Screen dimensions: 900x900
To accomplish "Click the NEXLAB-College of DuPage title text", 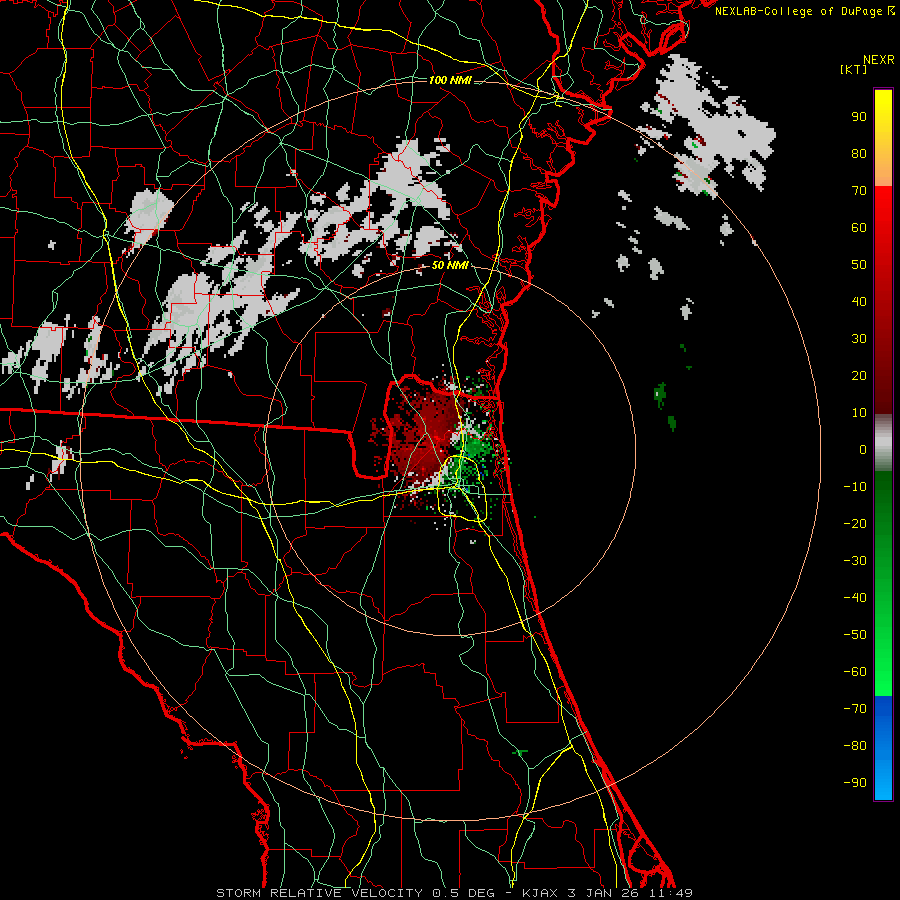I will (804, 11).
